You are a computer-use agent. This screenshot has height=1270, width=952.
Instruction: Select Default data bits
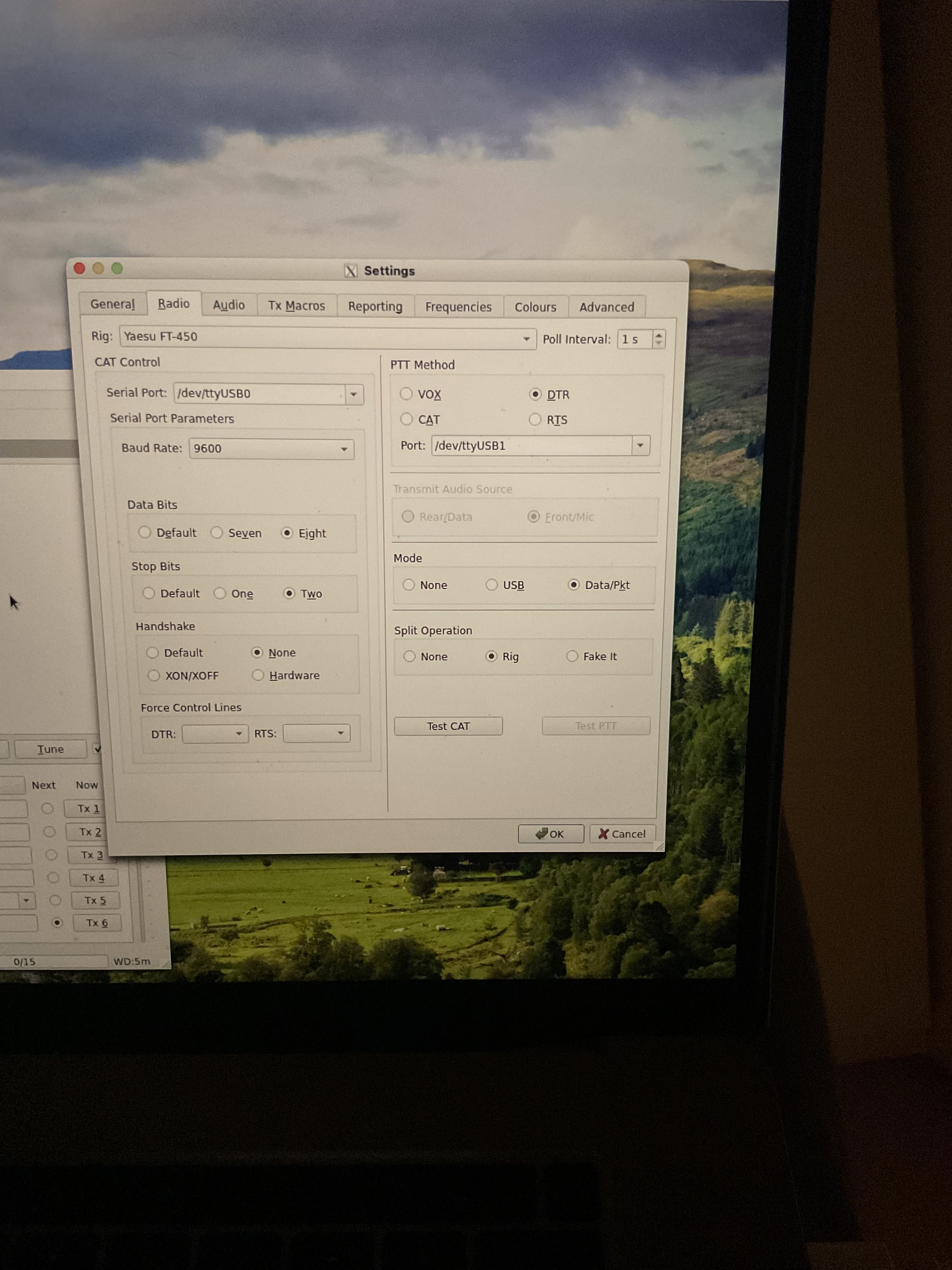tap(144, 533)
